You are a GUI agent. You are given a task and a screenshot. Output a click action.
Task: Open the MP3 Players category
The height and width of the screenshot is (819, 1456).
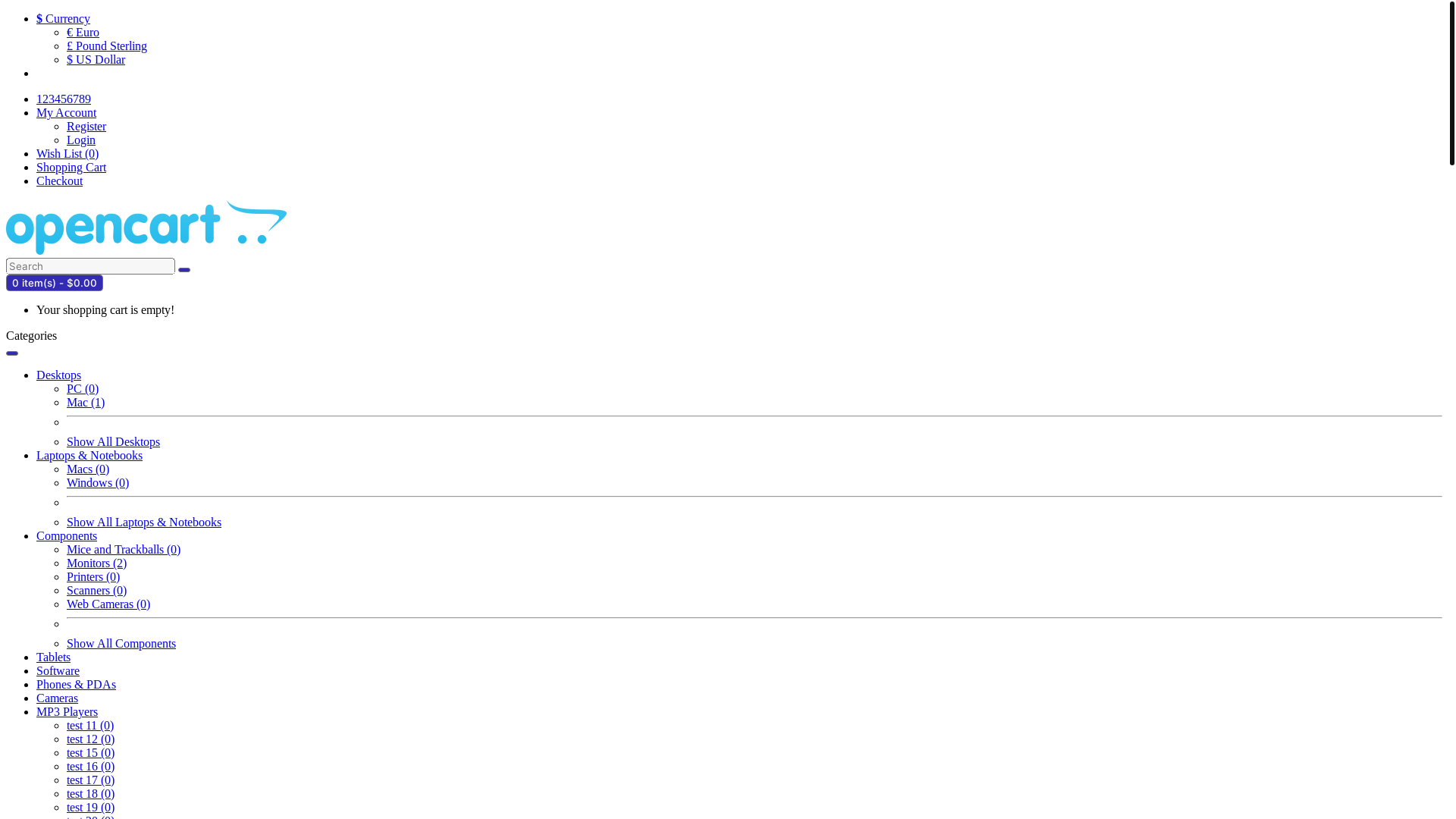tap(67, 711)
